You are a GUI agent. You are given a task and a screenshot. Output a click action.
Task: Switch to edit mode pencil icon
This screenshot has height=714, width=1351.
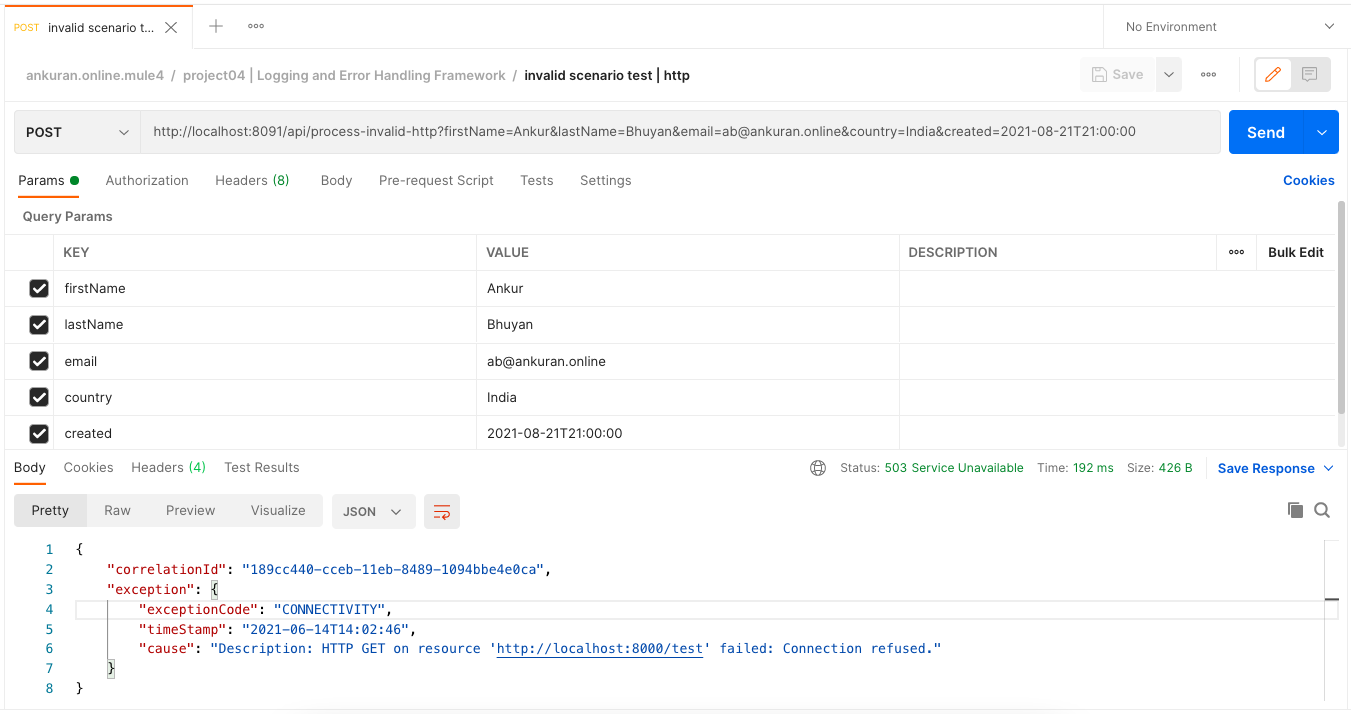coord(1273,74)
